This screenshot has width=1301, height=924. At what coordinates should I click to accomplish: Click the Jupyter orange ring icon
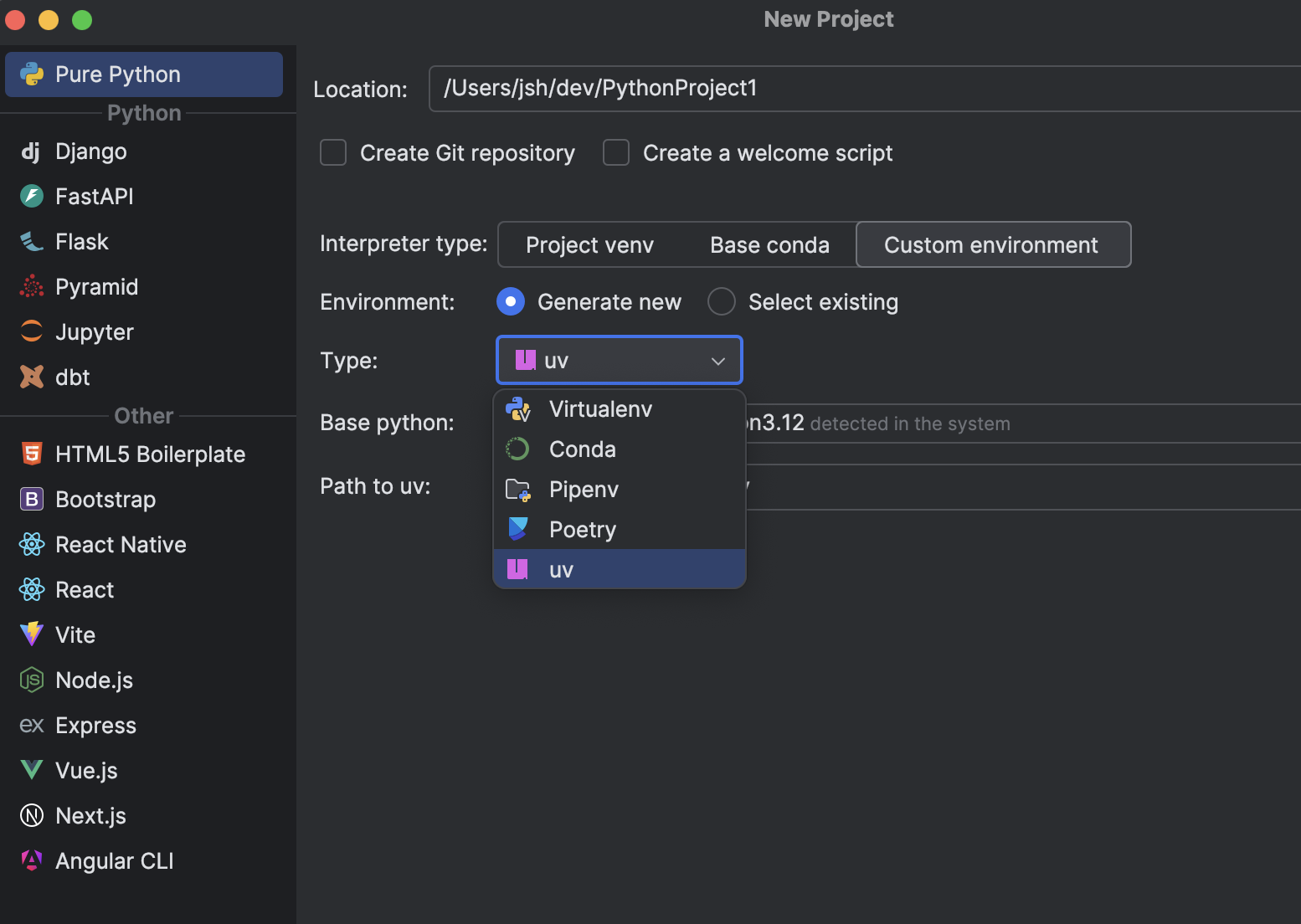coord(32,332)
